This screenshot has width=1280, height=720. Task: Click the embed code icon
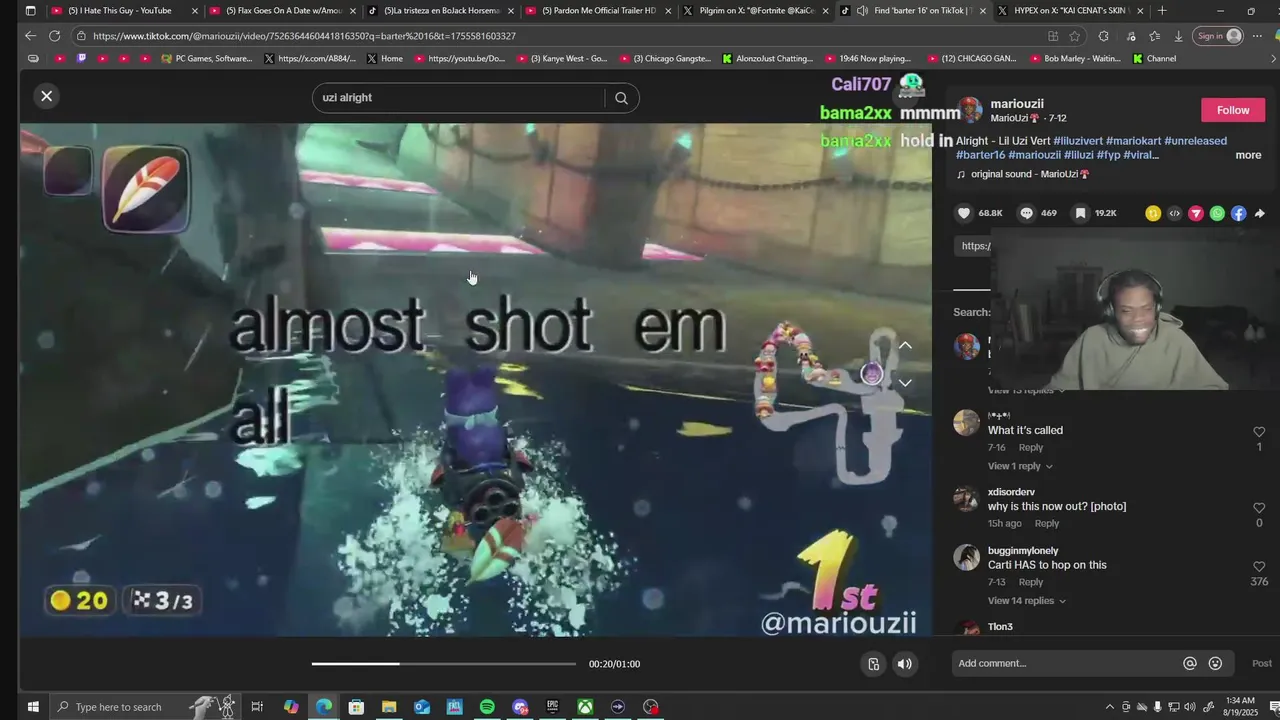click(1174, 213)
